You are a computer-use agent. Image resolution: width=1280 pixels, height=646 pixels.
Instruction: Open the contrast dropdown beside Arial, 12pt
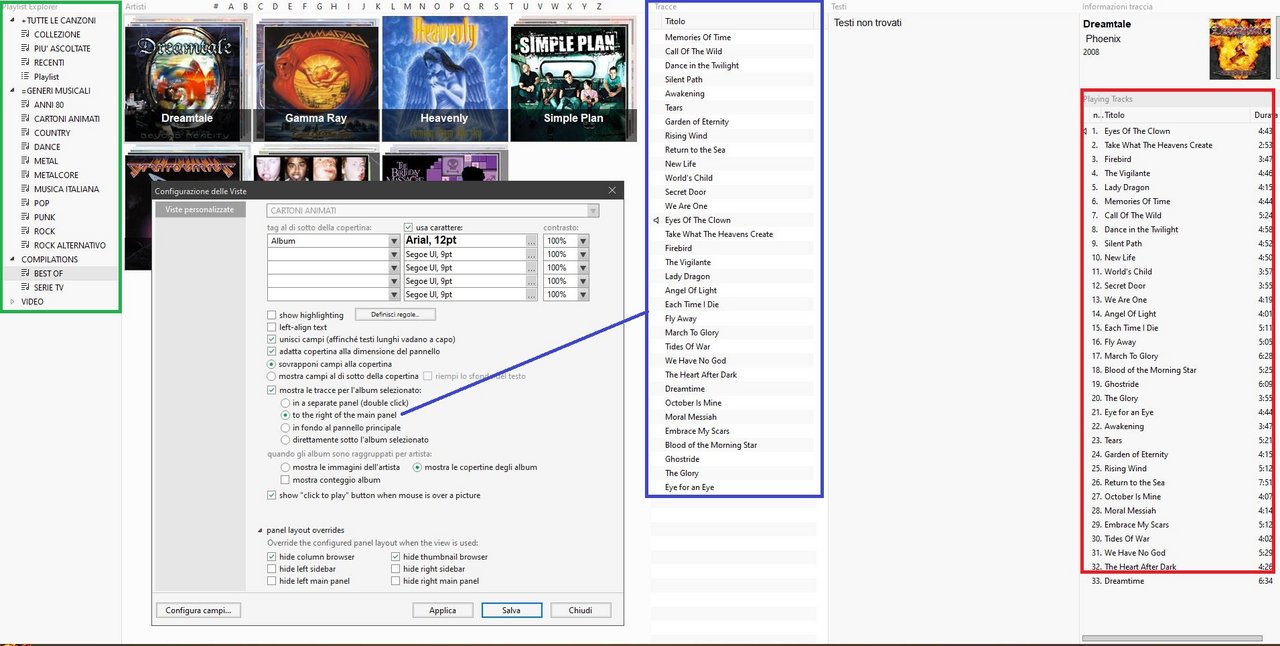[x=583, y=241]
